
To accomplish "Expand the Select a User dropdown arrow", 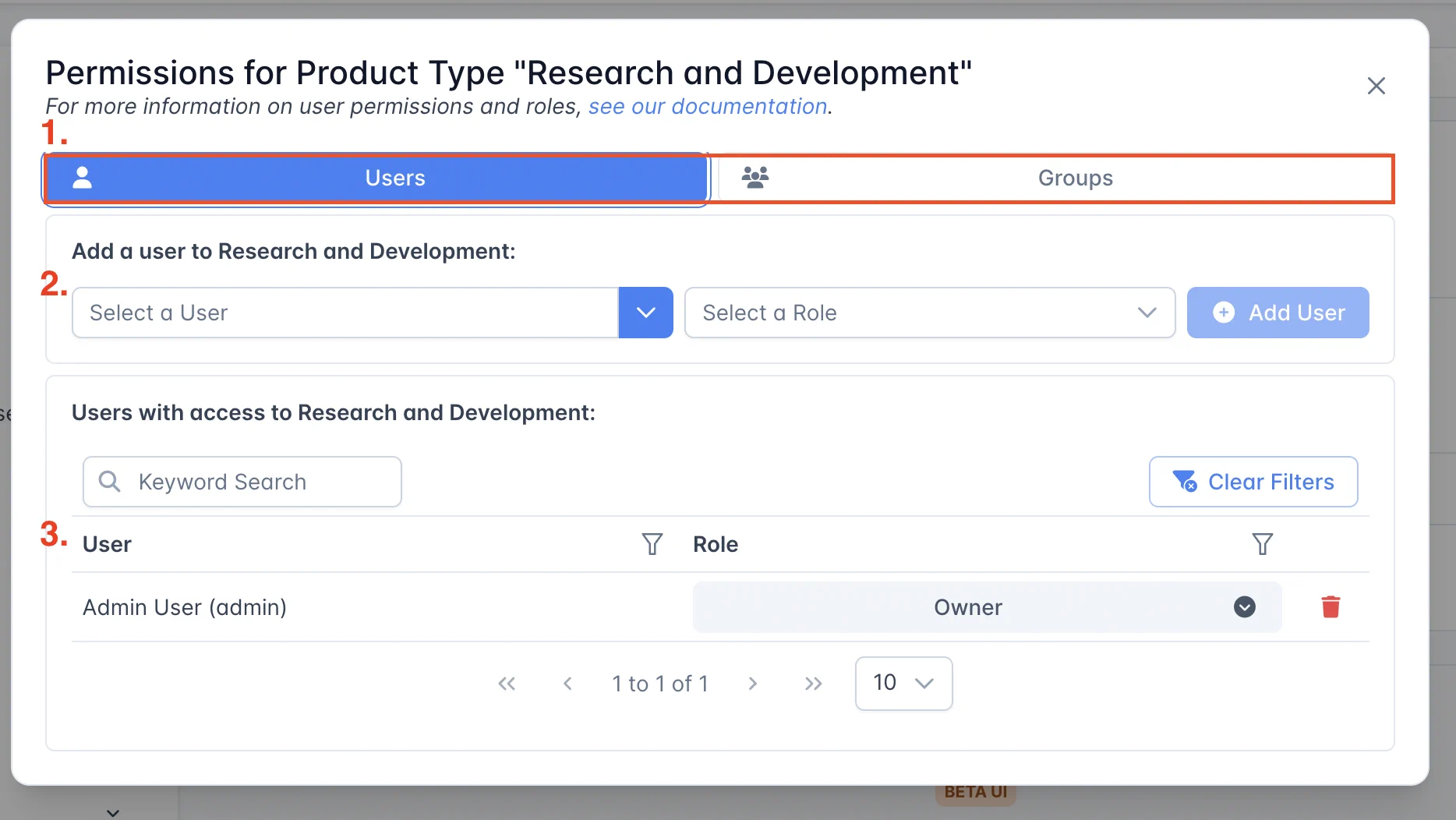I will [645, 313].
